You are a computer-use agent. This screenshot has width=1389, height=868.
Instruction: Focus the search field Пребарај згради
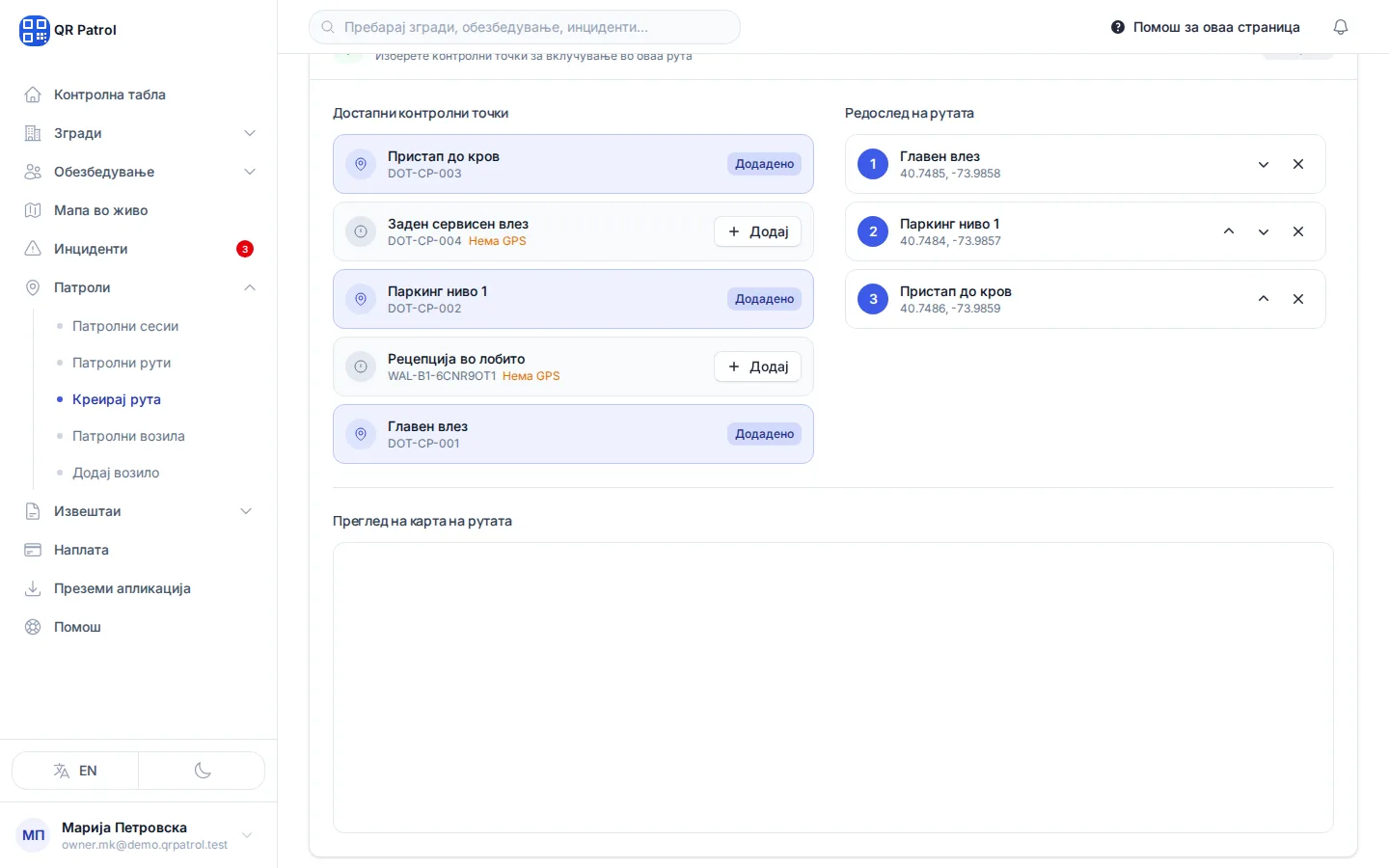pos(525,27)
